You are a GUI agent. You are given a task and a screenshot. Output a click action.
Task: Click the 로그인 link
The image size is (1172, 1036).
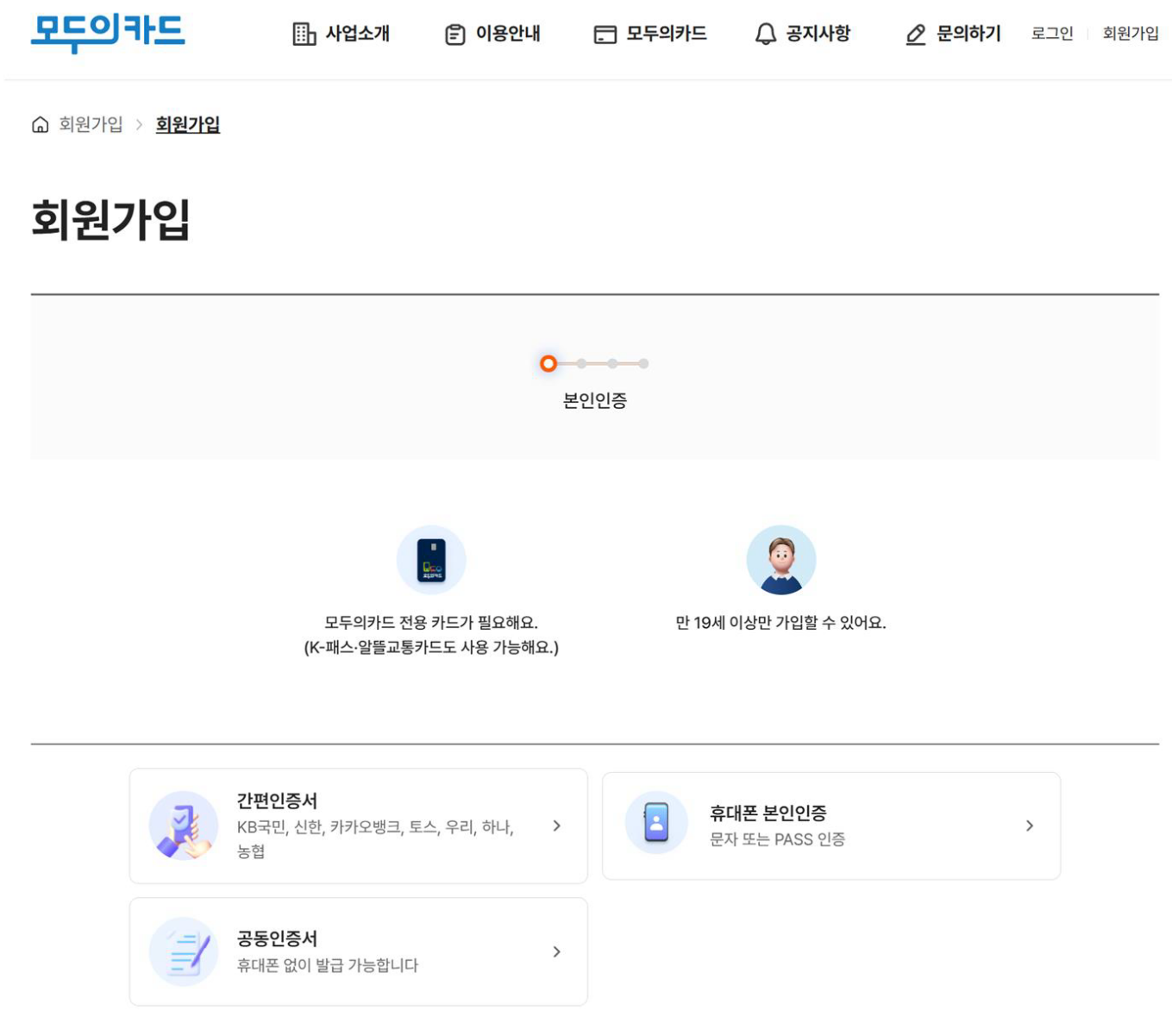pyautogui.click(x=1052, y=34)
